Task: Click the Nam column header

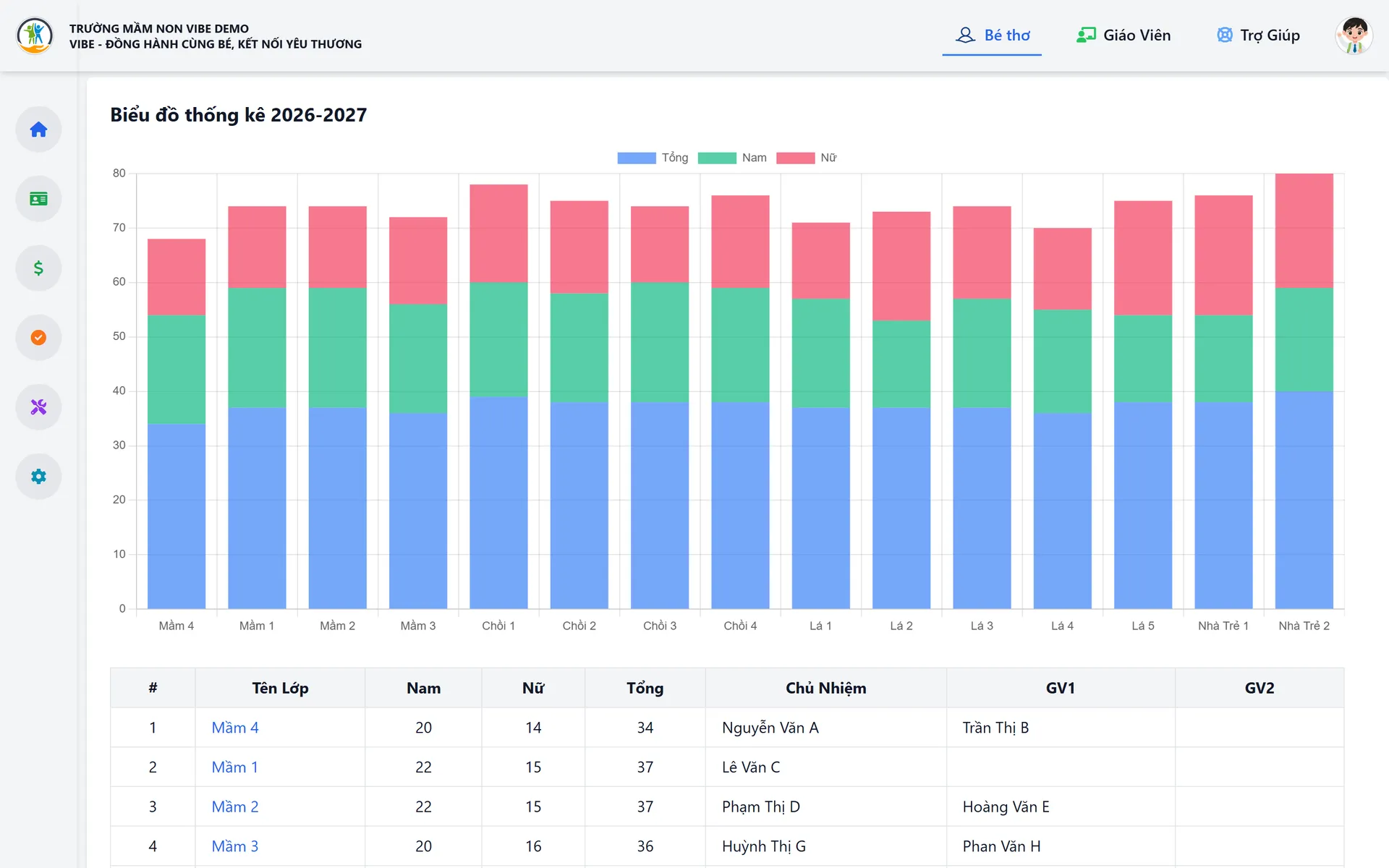Action: (x=424, y=688)
